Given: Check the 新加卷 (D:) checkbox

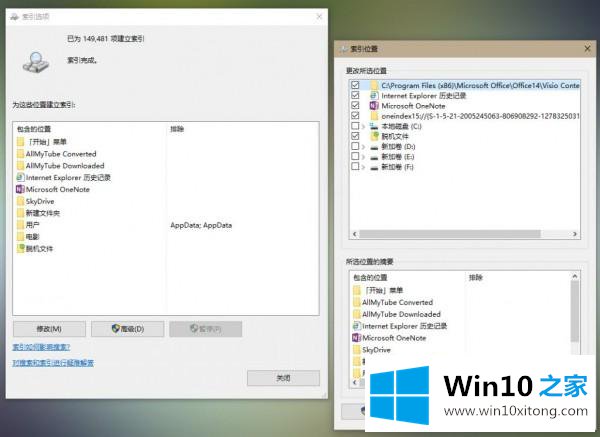Looking at the screenshot, I should (355, 146).
